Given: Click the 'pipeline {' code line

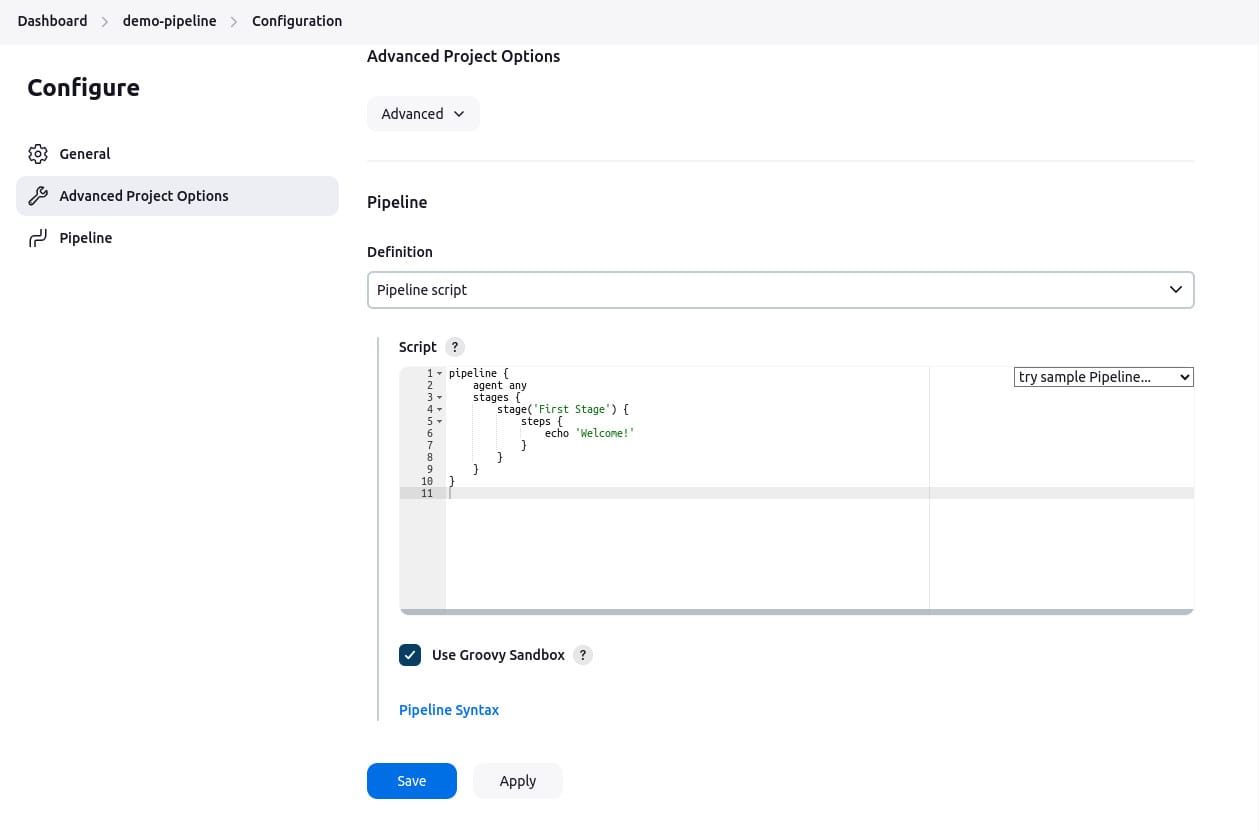Looking at the screenshot, I should tap(479, 373).
